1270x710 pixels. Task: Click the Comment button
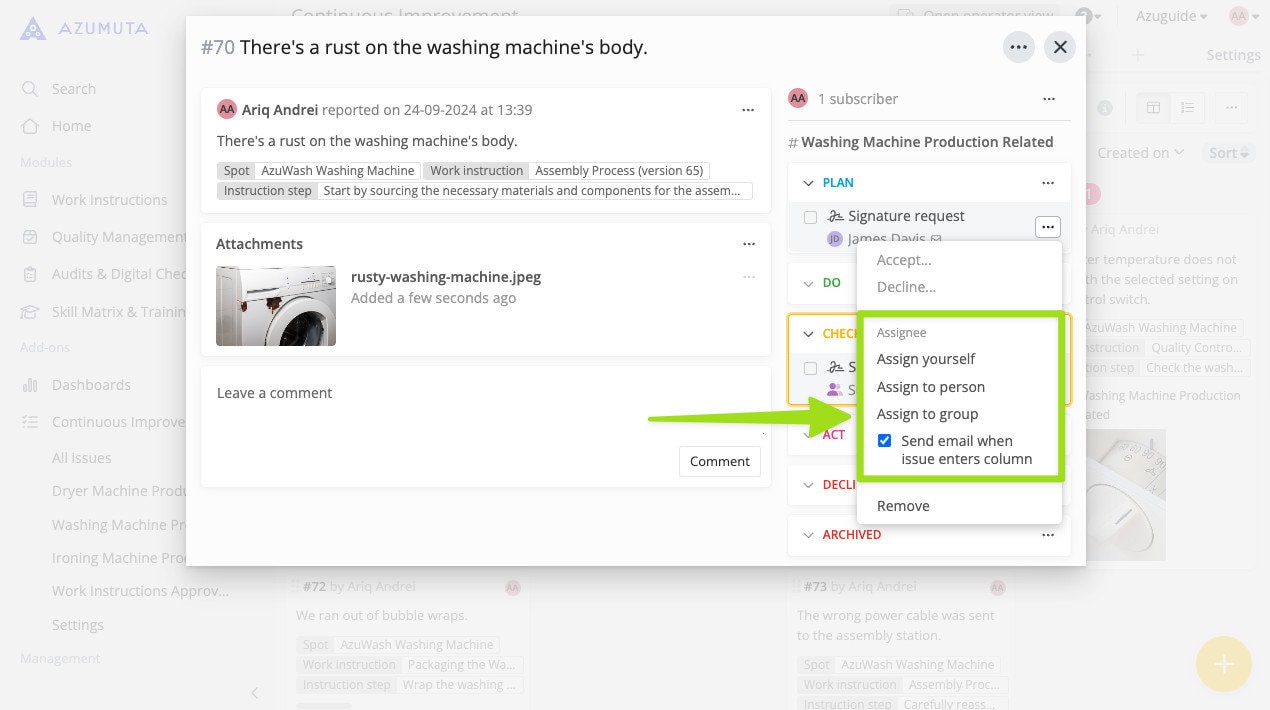[x=719, y=461]
